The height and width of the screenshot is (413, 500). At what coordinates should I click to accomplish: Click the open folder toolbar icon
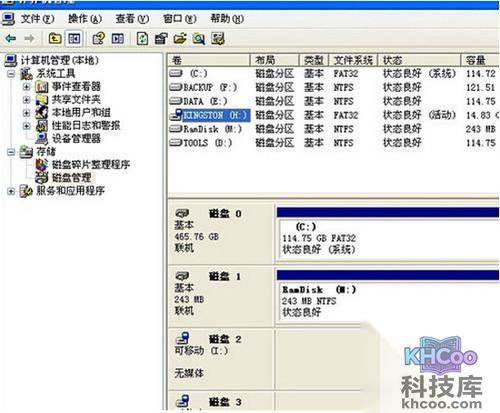[x=180, y=39]
